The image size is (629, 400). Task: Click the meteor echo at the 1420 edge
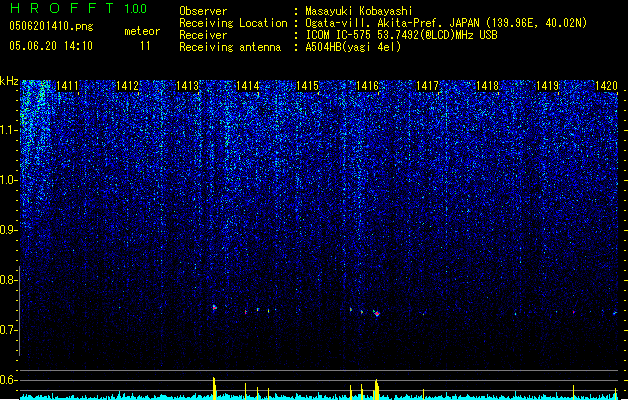[x=615, y=313]
